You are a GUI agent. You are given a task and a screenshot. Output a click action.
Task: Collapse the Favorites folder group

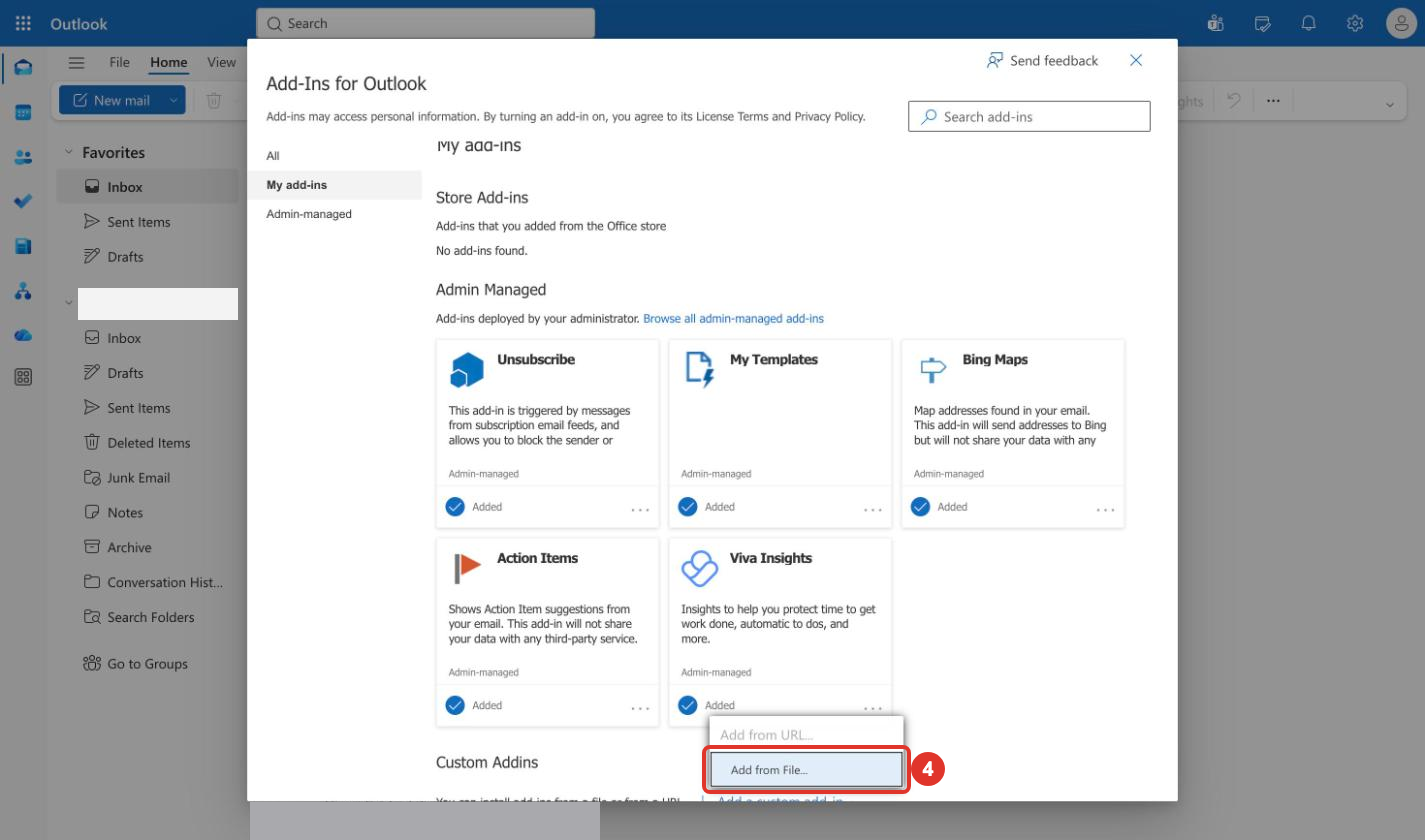coord(69,152)
